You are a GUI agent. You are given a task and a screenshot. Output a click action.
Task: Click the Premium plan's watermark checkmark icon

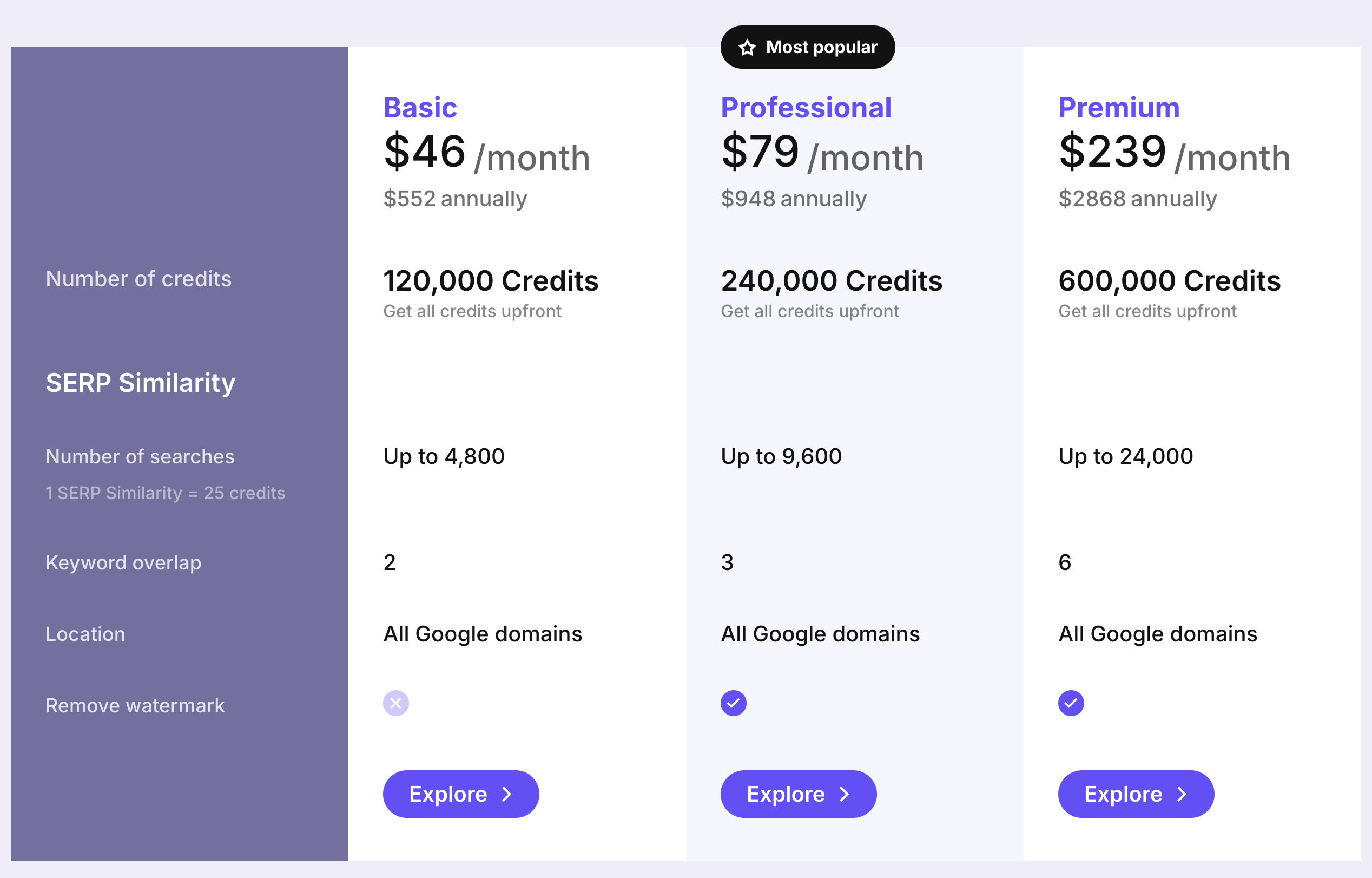click(1071, 703)
